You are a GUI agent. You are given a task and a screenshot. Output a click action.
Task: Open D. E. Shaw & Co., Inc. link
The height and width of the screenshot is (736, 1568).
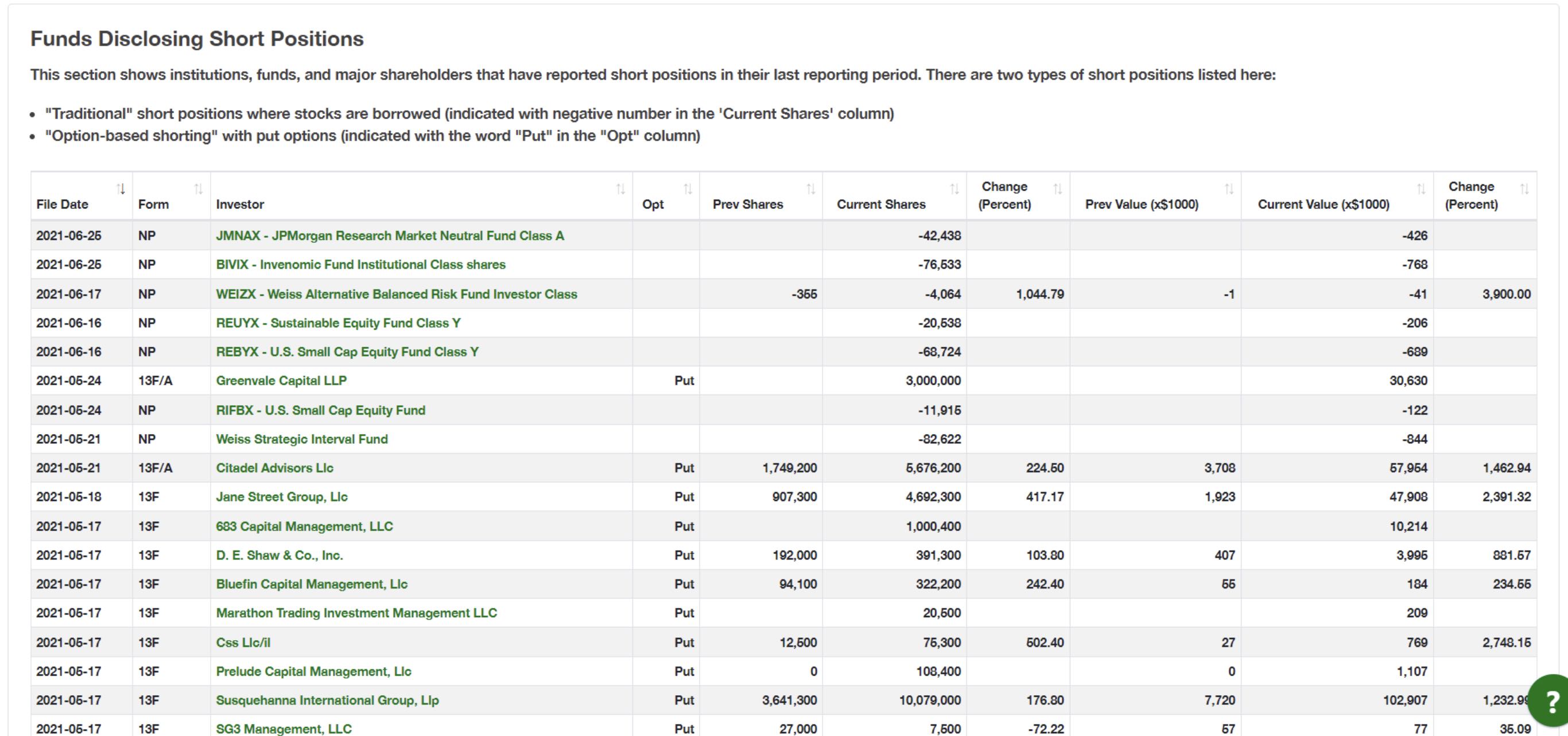pos(280,555)
